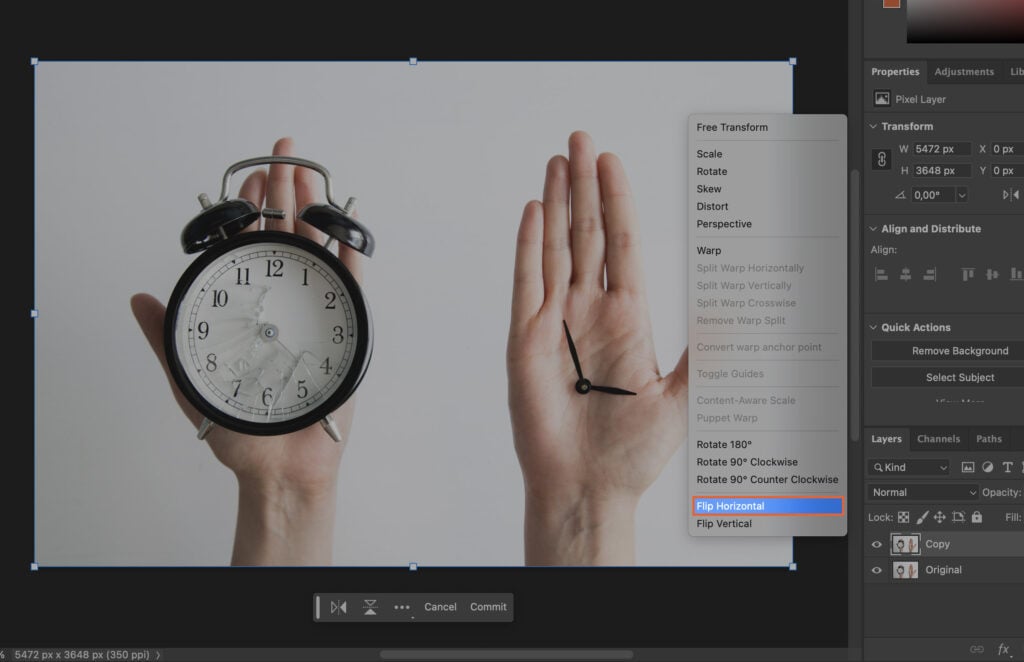Click the flip vertical icon on the transform bar
The image size is (1024, 662).
[369, 607]
